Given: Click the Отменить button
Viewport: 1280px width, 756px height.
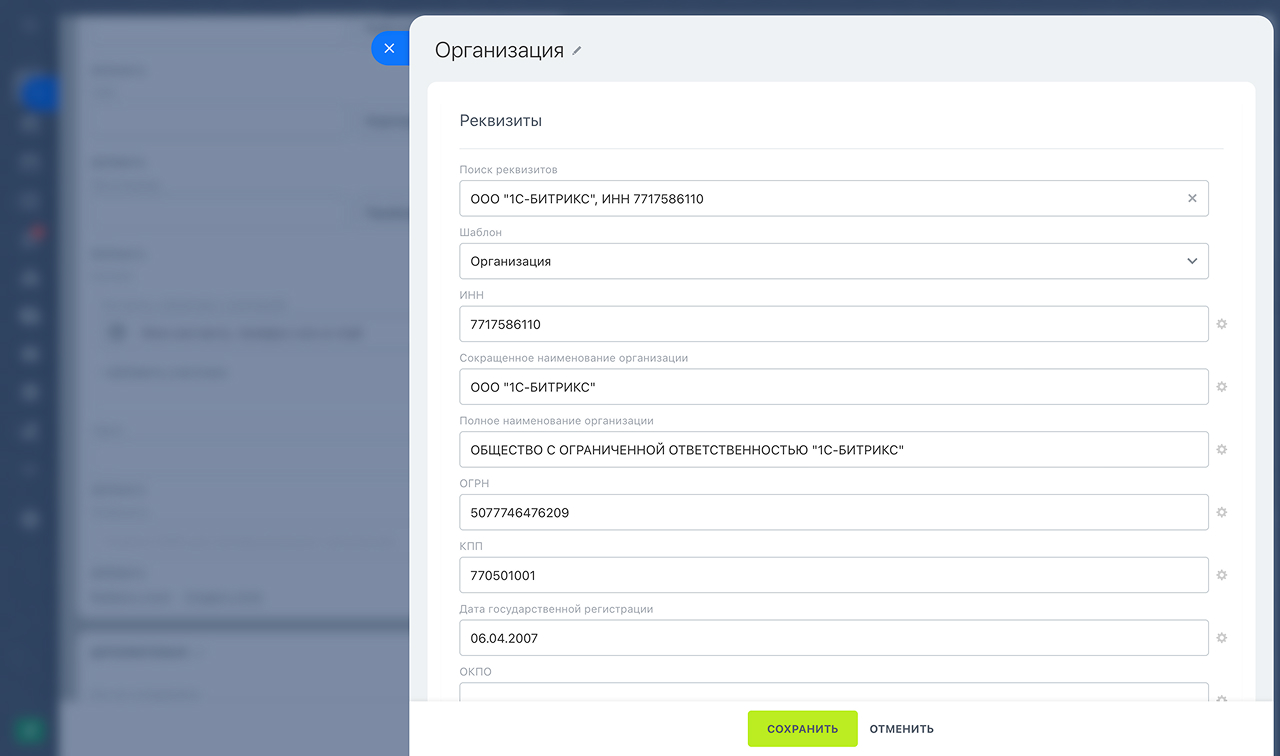Looking at the screenshot, I should (x=901, y=729).
